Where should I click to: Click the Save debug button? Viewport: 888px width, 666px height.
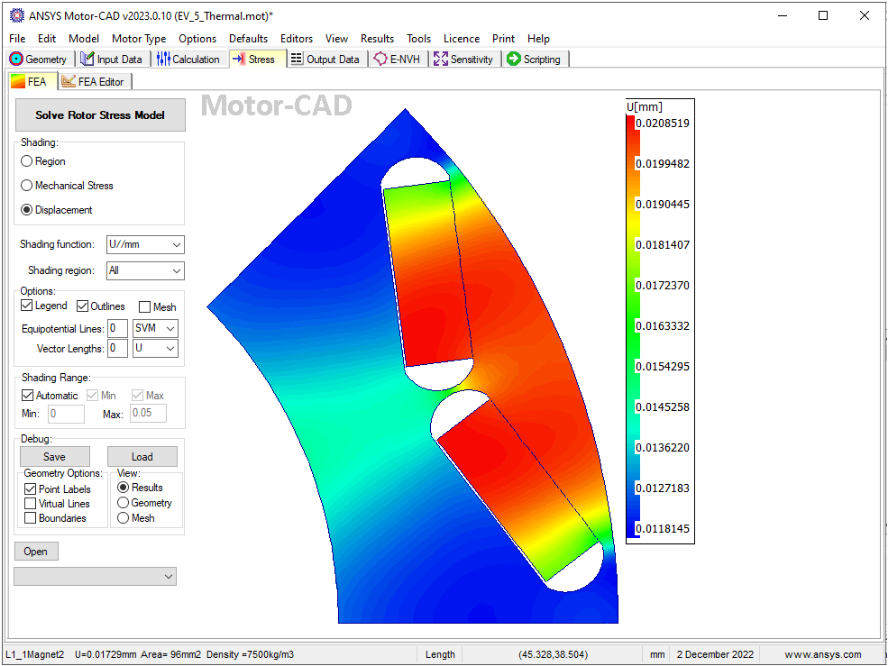pyautogui.click(x=54, y=456)
